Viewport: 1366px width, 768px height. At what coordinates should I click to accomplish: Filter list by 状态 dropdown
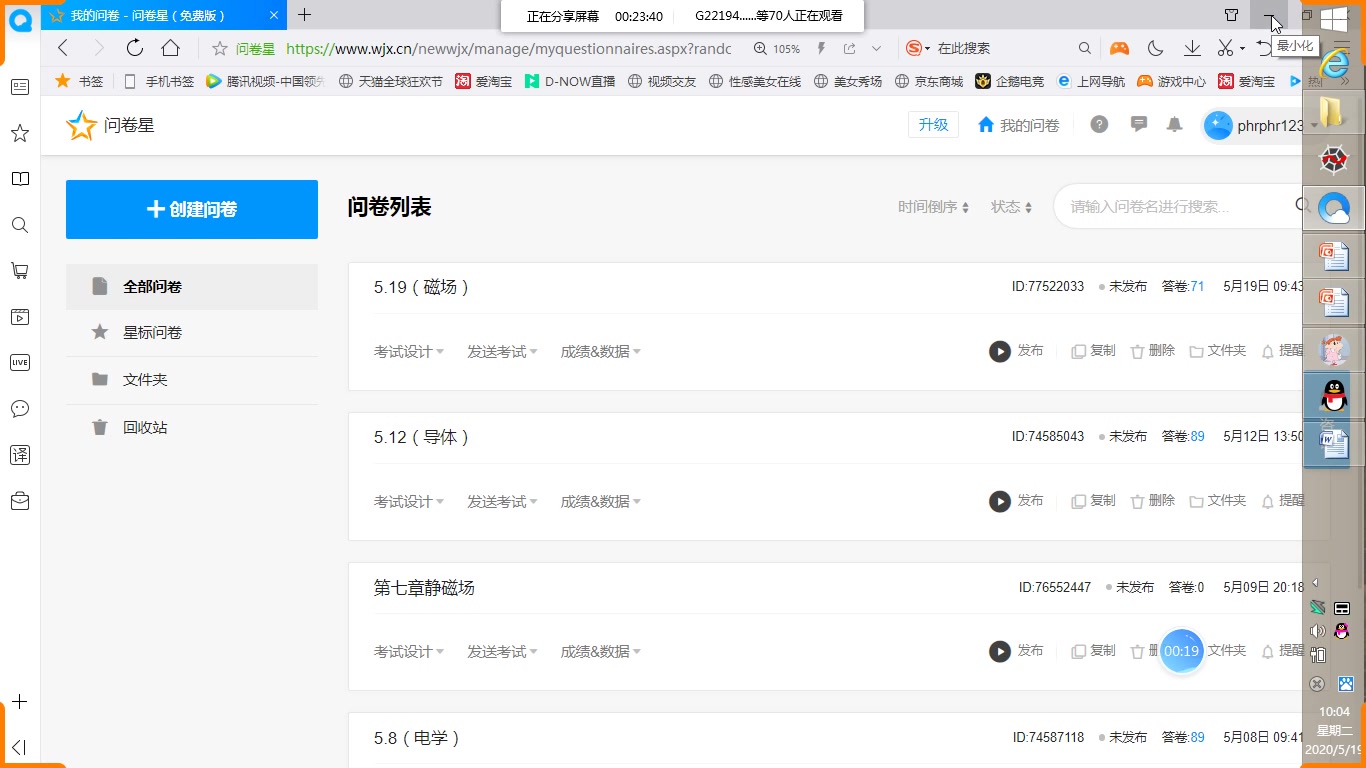(x=1011, y=207)
